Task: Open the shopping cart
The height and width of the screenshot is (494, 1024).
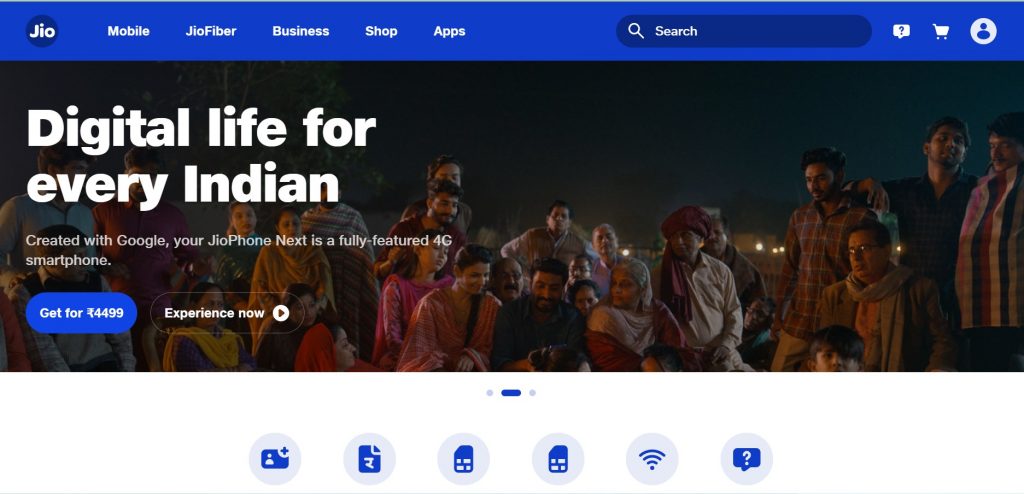Action: [940, 31]
